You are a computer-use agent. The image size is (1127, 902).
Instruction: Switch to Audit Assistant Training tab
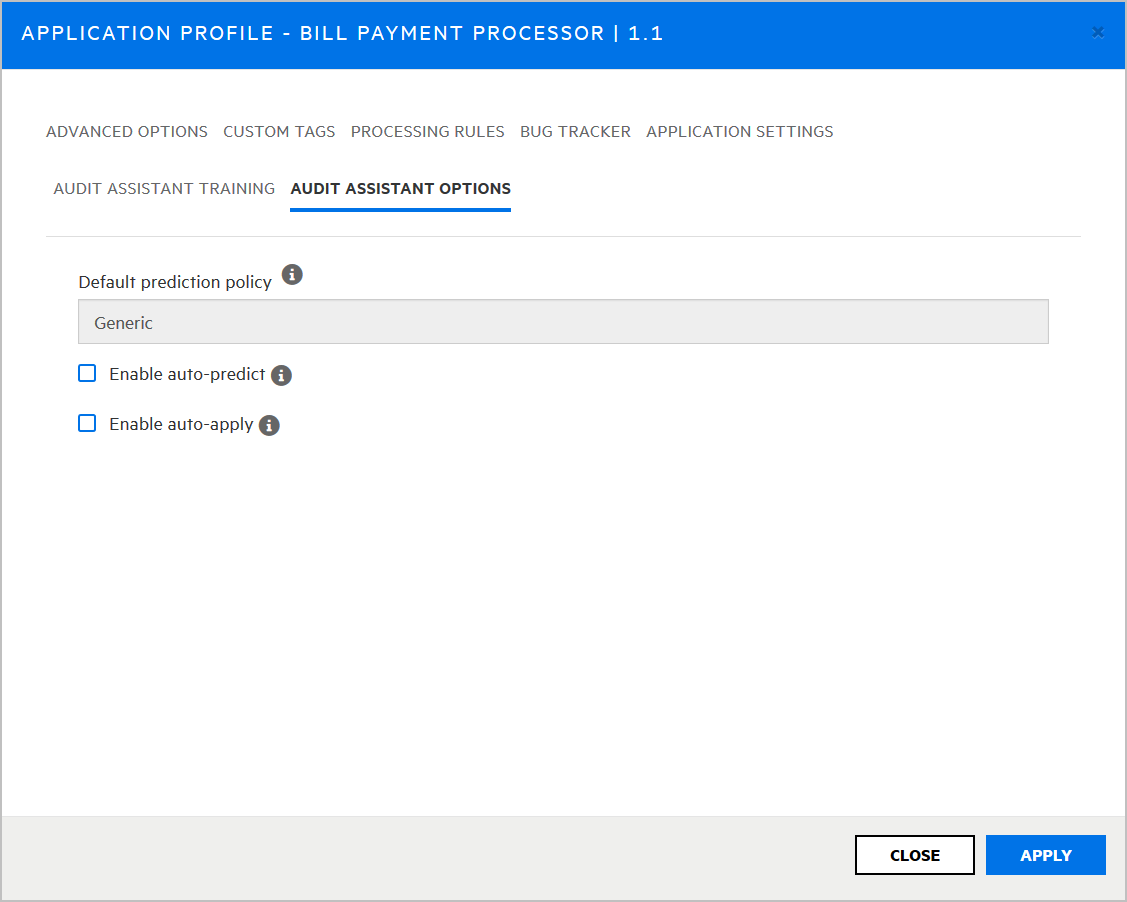coord(164,189)
